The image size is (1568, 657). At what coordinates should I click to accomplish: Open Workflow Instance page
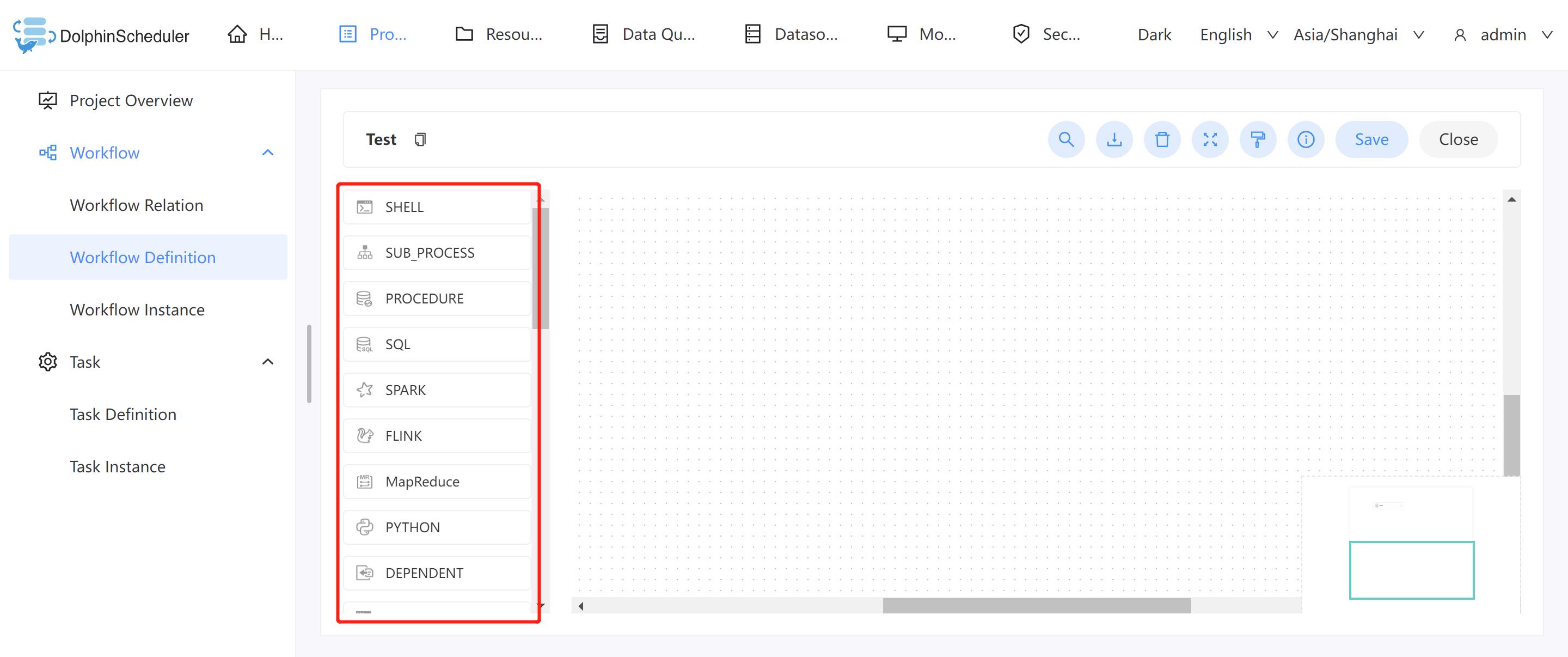tap(137, 310)
